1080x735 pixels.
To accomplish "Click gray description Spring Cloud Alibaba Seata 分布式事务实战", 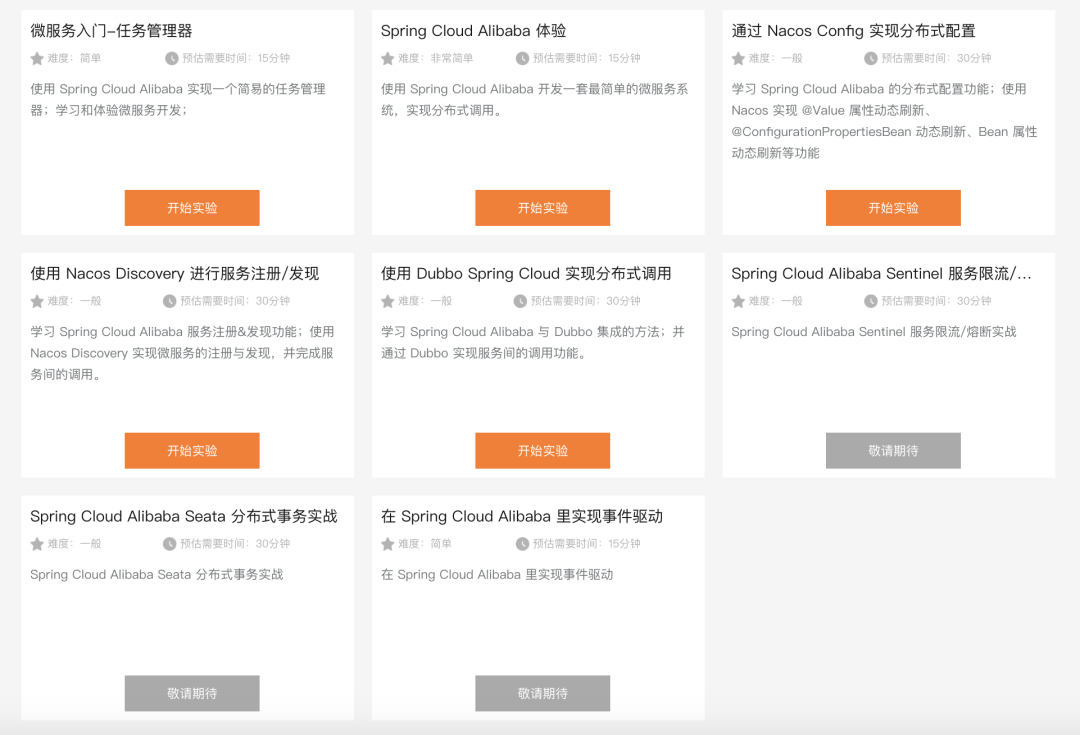I will tap(157, 574).
